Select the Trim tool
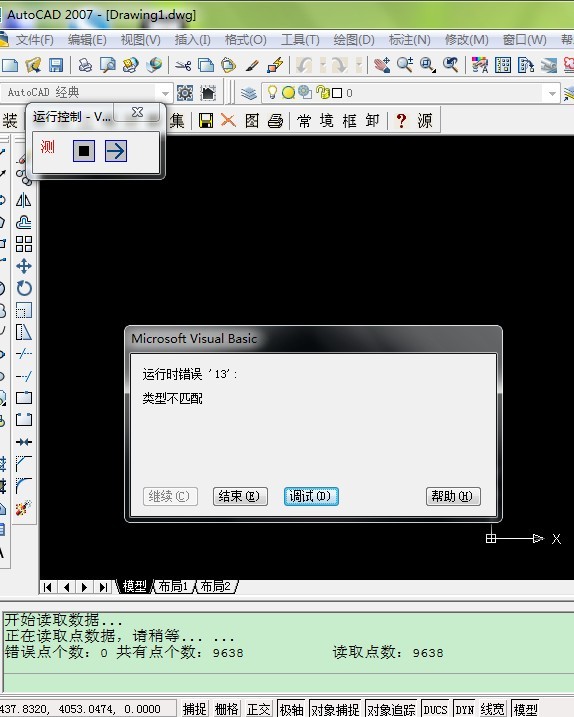This screenshot has width=574, height=717. 24,354
